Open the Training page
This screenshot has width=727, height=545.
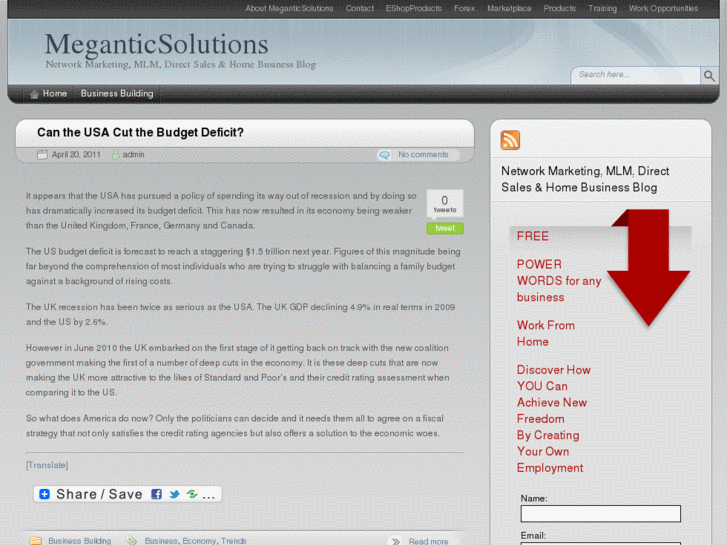coord(602,8)
